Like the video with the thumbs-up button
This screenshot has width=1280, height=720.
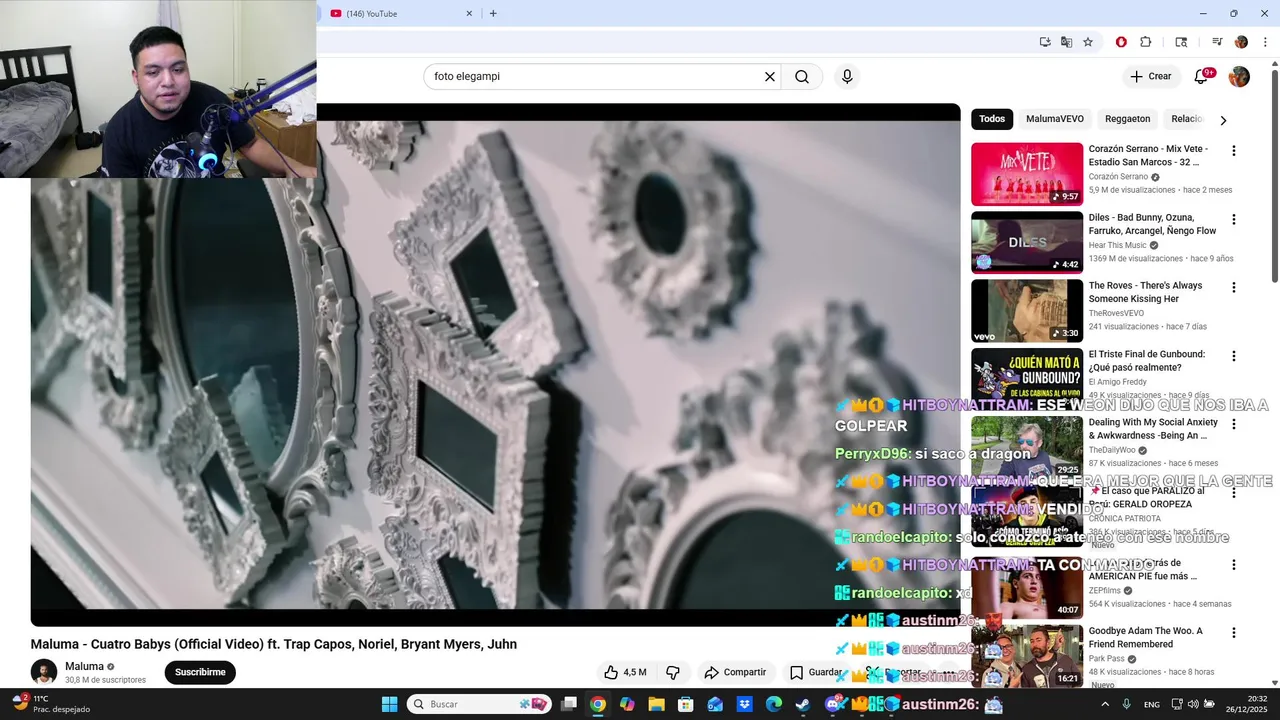625,672
